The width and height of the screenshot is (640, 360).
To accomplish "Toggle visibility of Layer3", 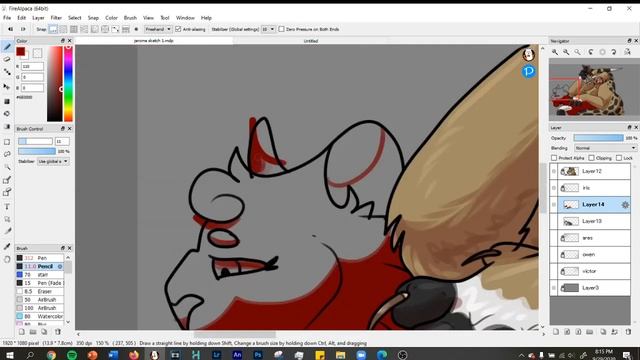I will tap(554, 288).
